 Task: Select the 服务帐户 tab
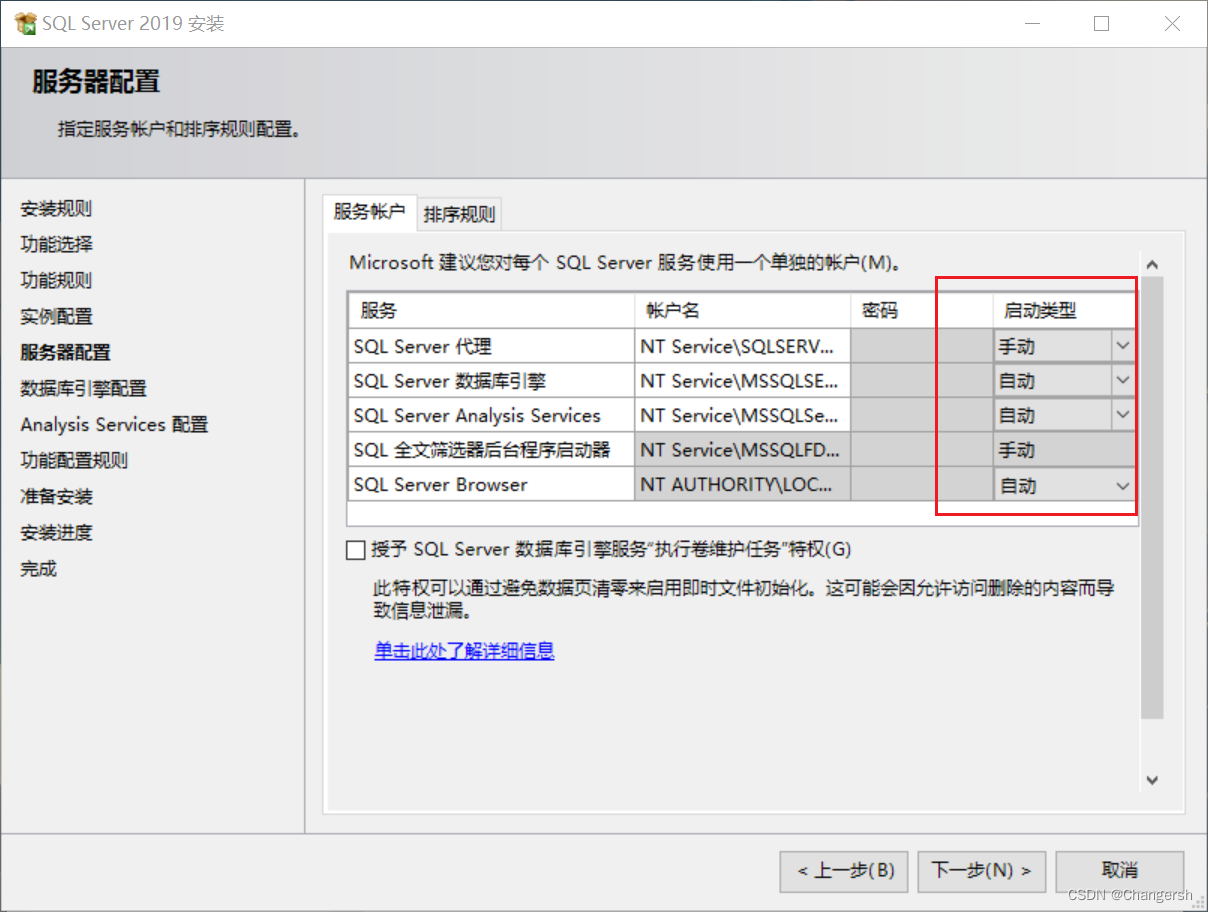pos(369,211)
